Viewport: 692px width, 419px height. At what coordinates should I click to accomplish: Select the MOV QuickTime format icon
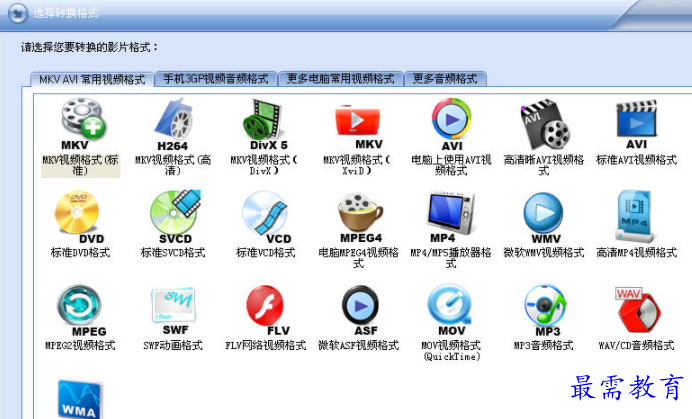[x=450, y=310]
